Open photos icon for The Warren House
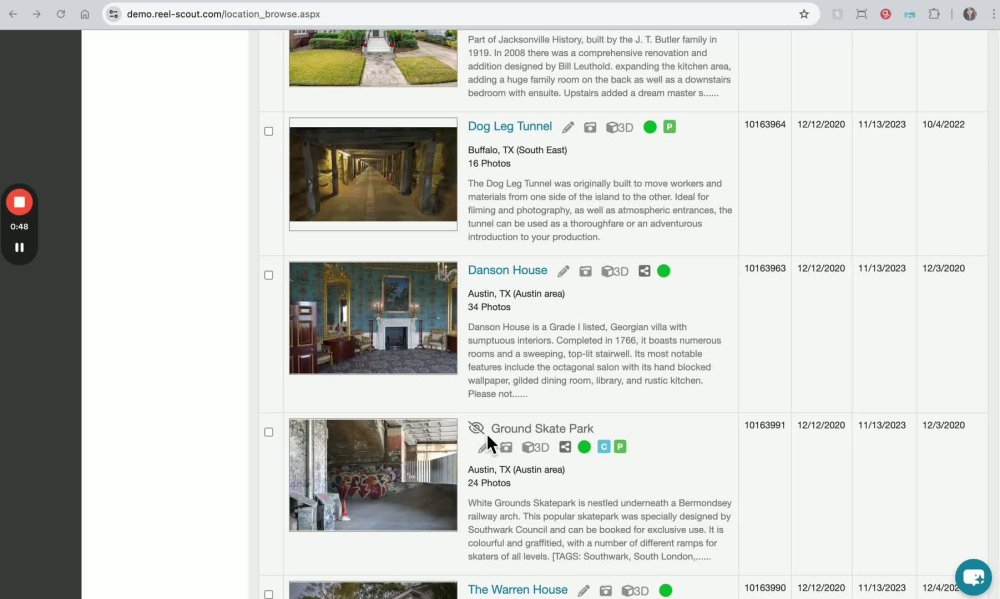1000x599 pixels. click(606, 591)
